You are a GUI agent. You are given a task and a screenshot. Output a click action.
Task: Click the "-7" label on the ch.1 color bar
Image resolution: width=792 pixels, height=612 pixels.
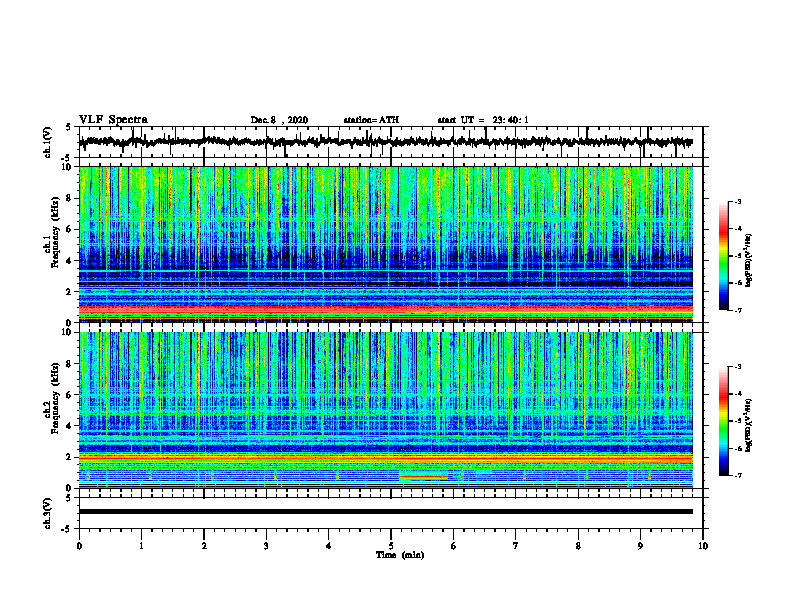[737, 310]
